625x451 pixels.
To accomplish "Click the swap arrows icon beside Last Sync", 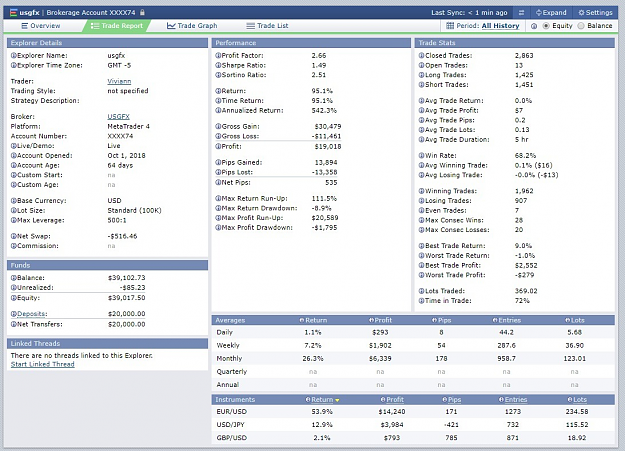I will (x=521, y=12).
